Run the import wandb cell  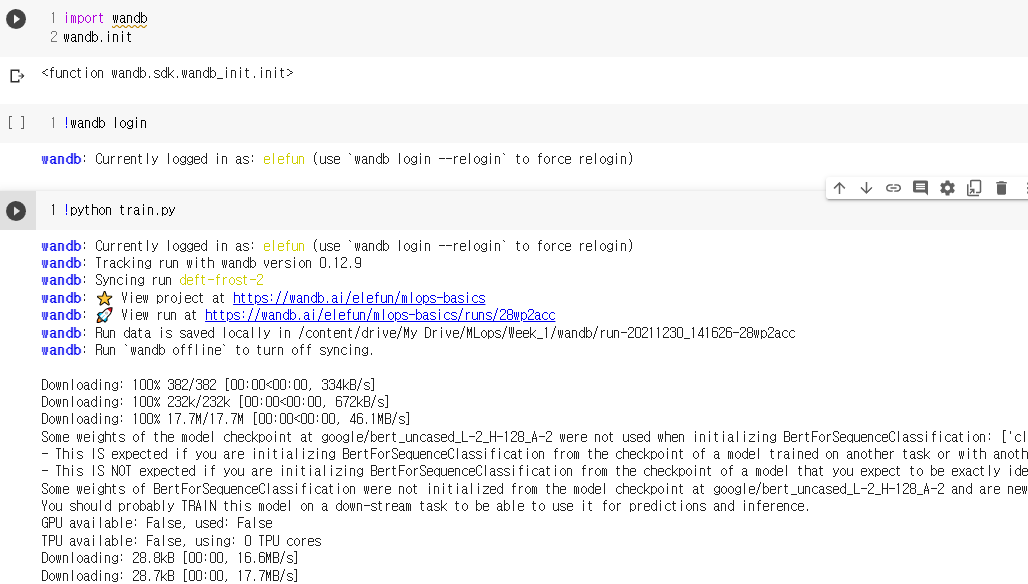[x=16, y=19]
